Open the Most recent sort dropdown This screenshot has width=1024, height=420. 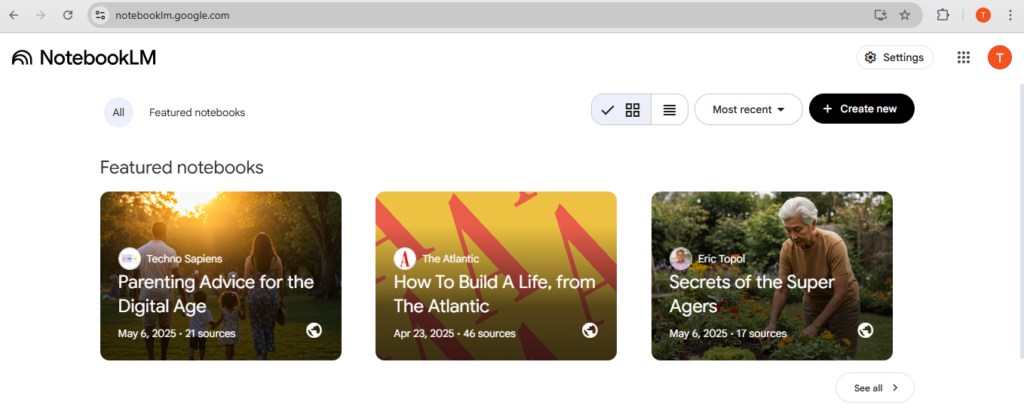point(748,110)
